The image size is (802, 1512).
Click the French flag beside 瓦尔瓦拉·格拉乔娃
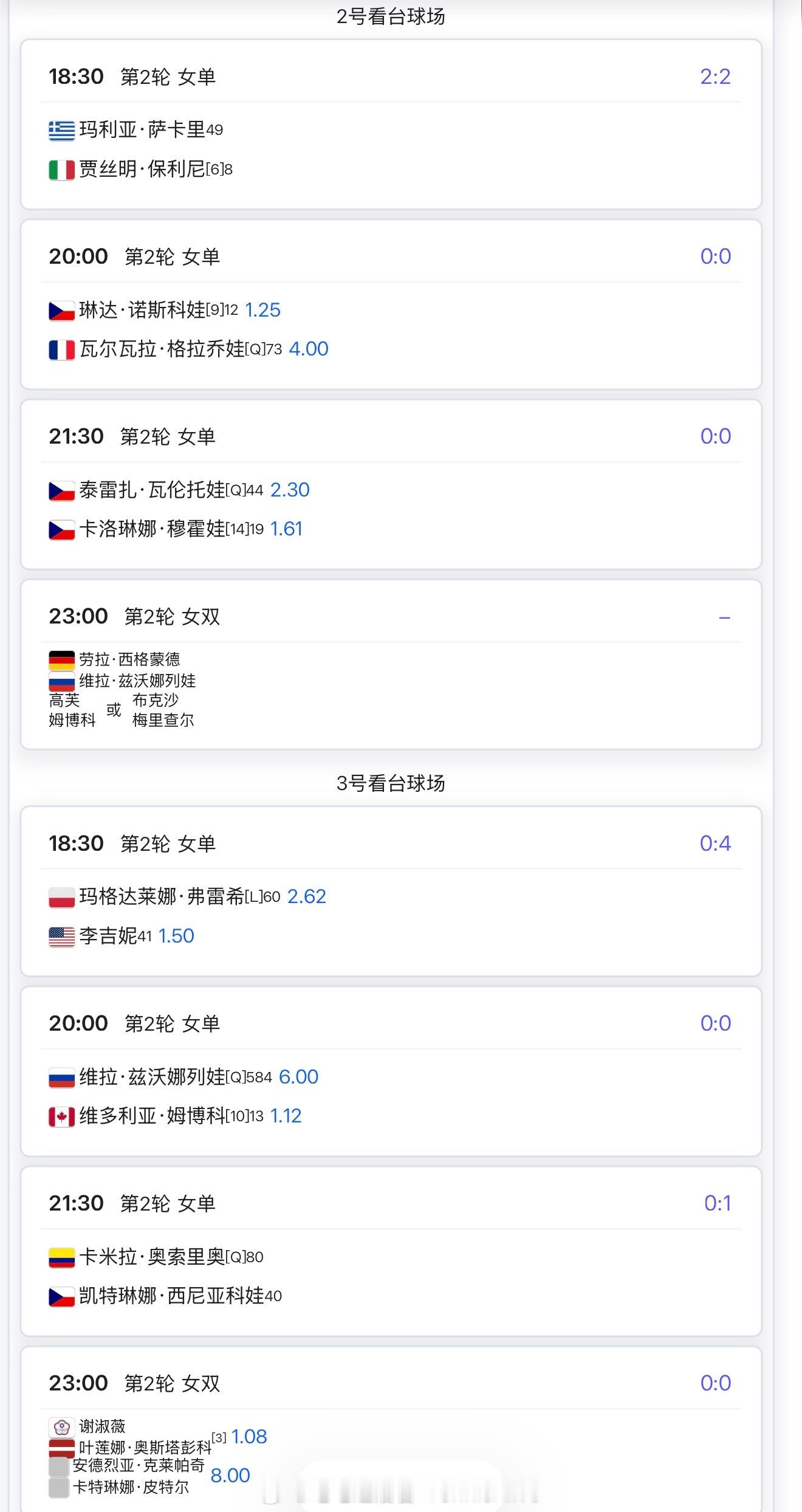pos(61,349)
